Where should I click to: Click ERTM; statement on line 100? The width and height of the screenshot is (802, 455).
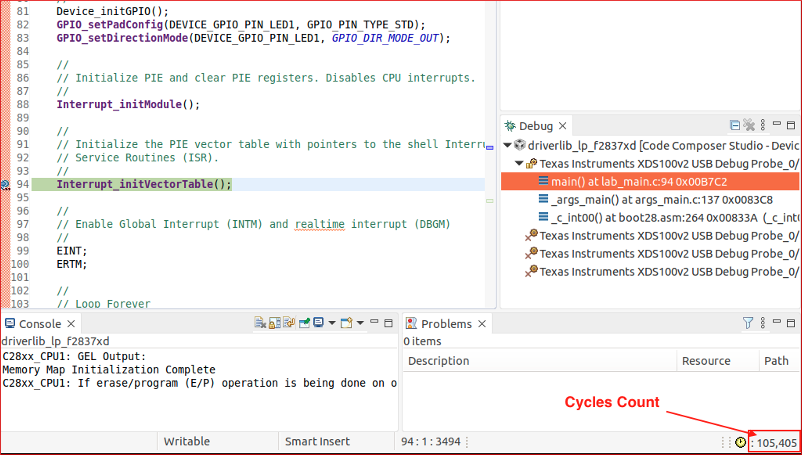(x=72, y=264)
